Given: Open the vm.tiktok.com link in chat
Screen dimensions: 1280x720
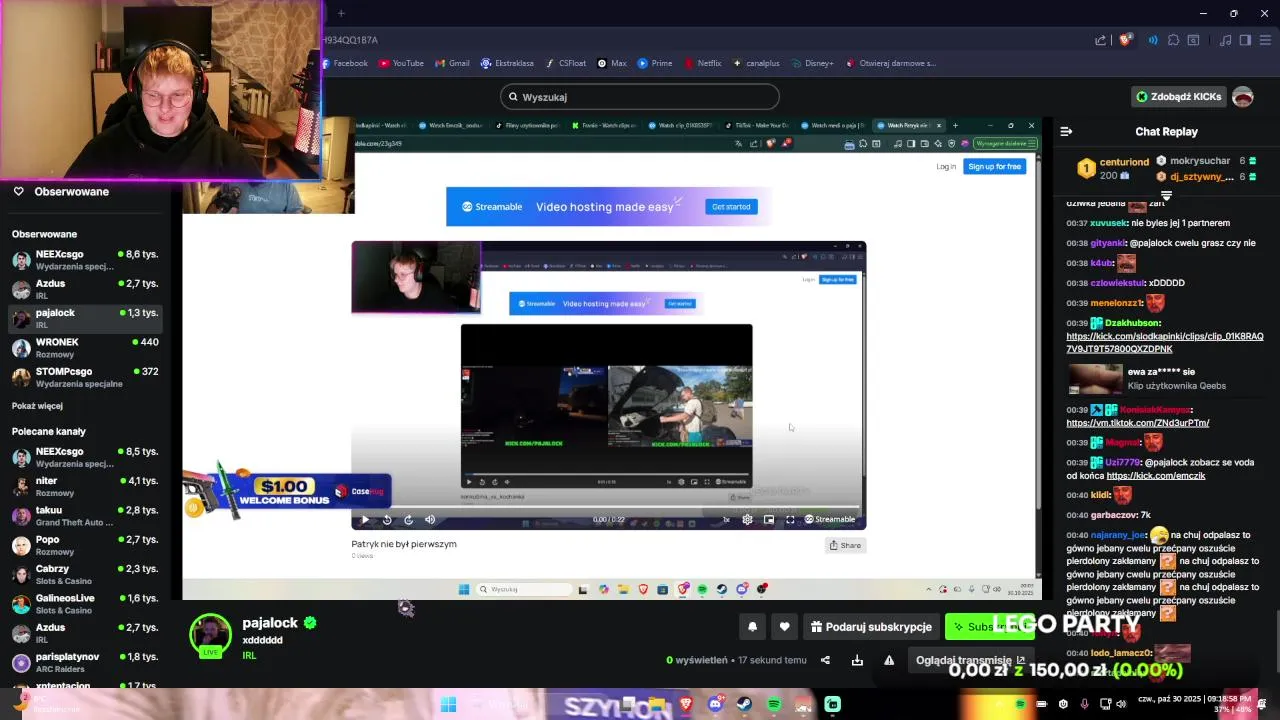Looking at the screenshot, I should pos(1138,423).
